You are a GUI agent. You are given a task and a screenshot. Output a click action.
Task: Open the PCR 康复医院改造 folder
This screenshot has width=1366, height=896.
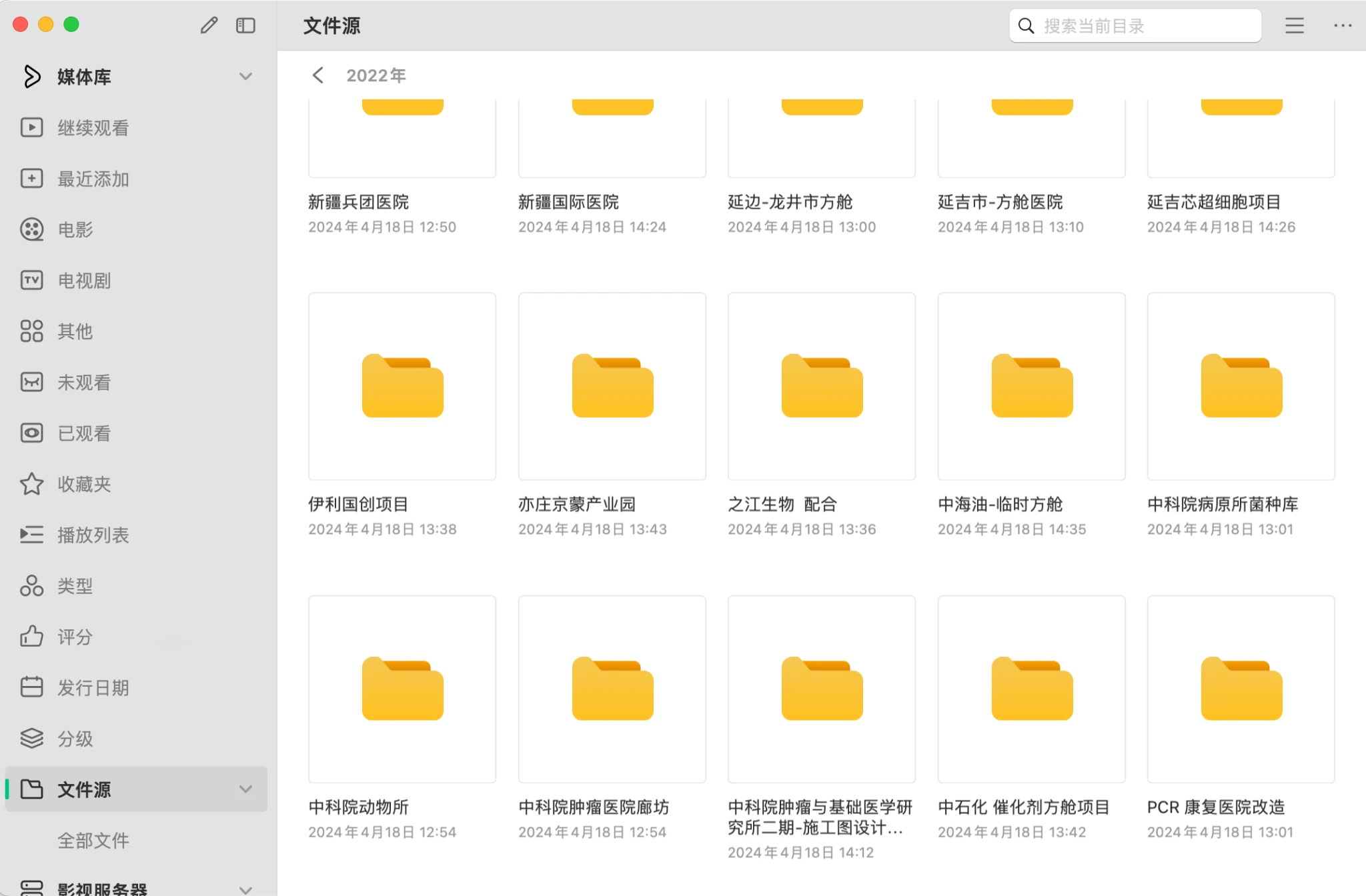[1241, 689]
